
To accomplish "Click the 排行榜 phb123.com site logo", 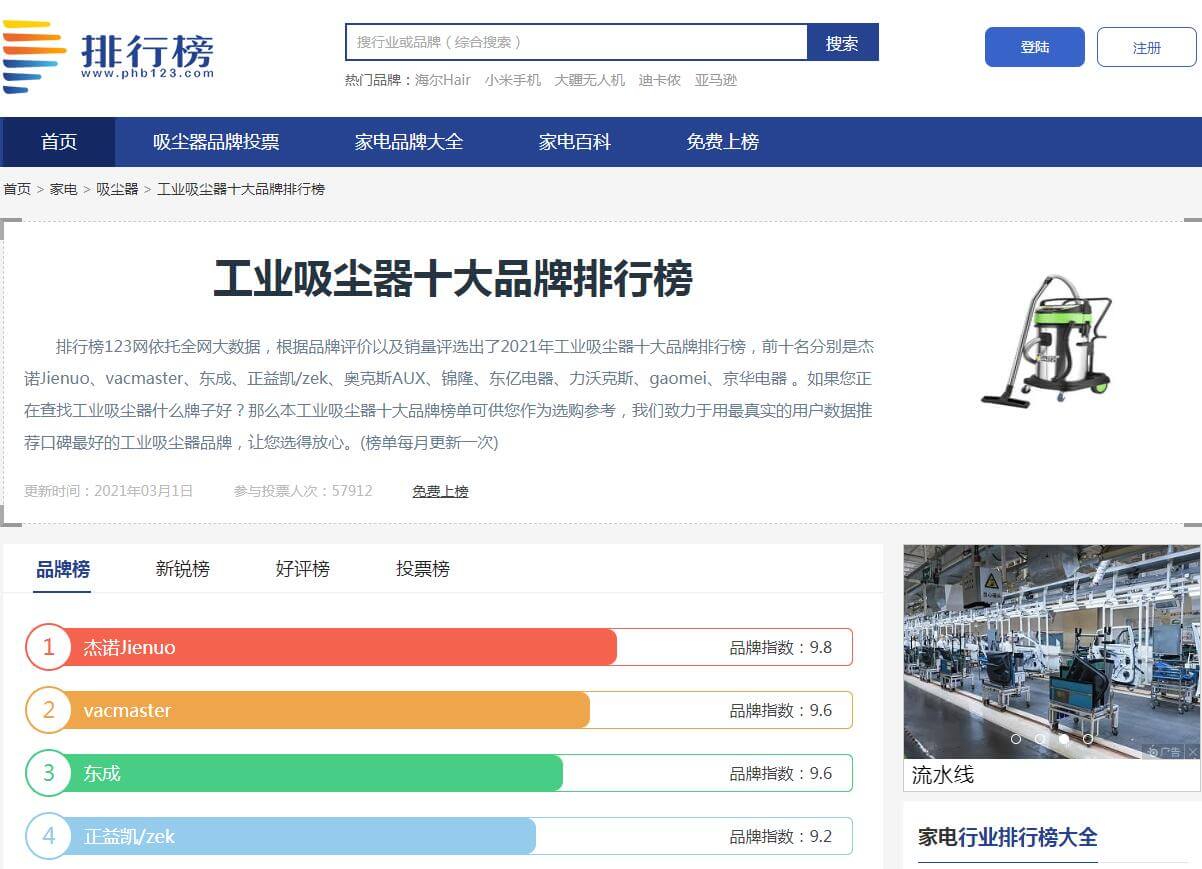I will click(x=108, y=56).
